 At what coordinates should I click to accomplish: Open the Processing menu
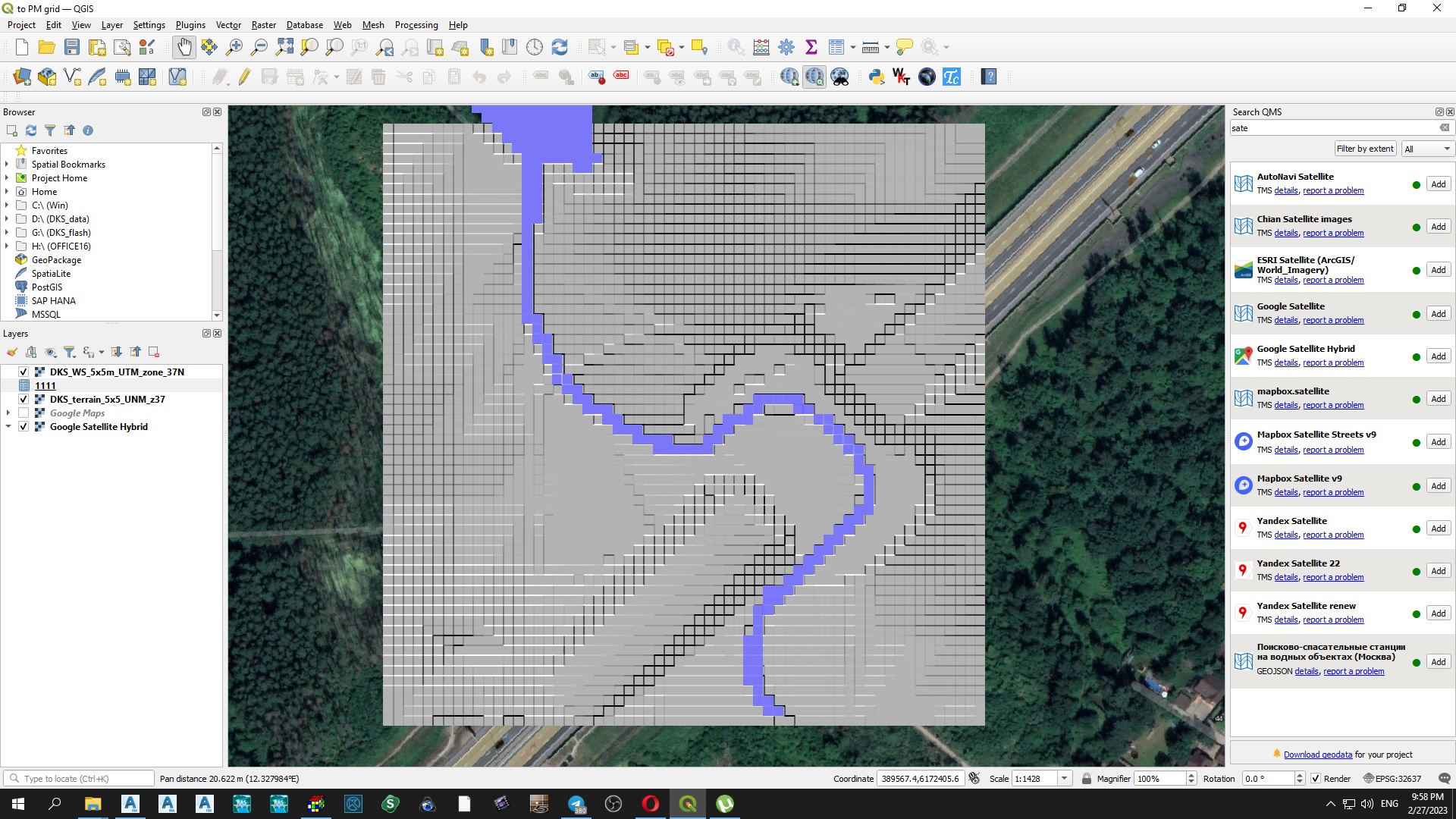(x=416, y=25)
